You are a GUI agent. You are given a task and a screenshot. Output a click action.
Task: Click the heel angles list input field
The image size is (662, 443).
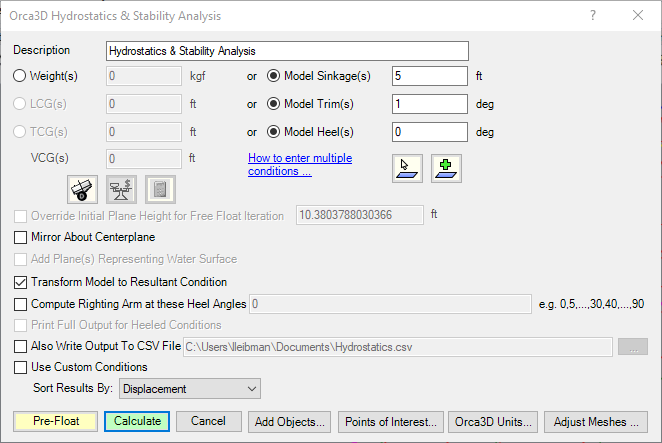(x=390, y=304)
